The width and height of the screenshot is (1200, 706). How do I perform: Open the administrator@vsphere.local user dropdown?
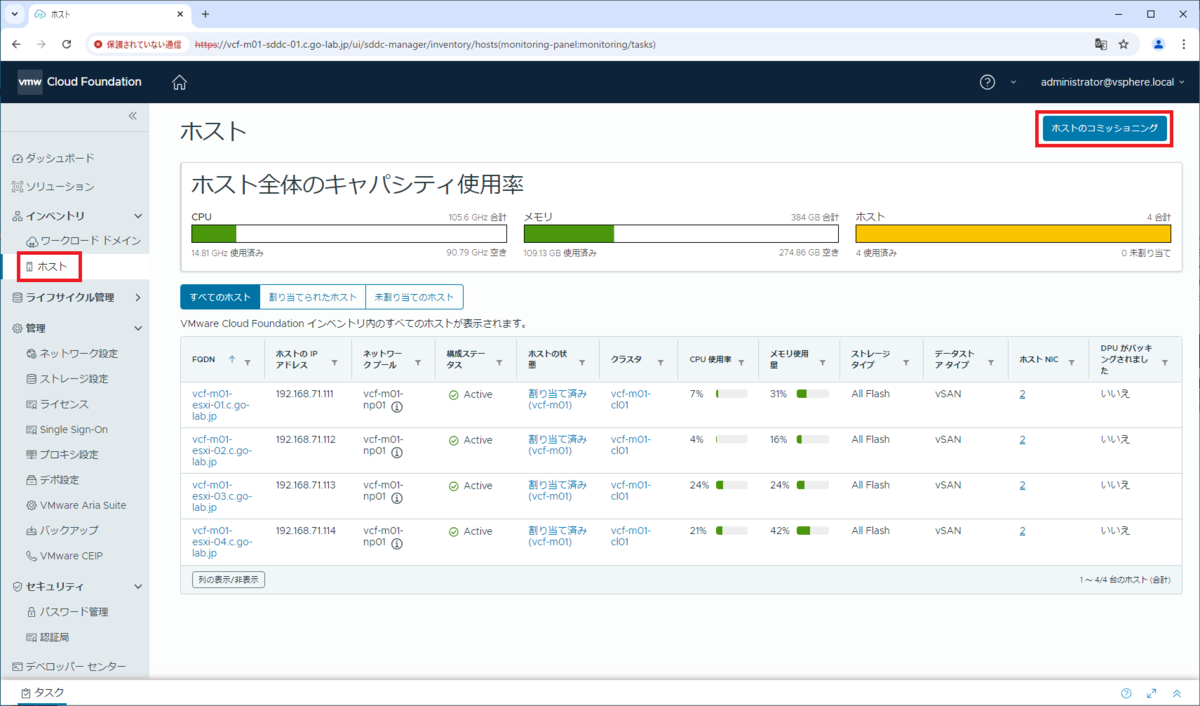[x=1113, y=82]
